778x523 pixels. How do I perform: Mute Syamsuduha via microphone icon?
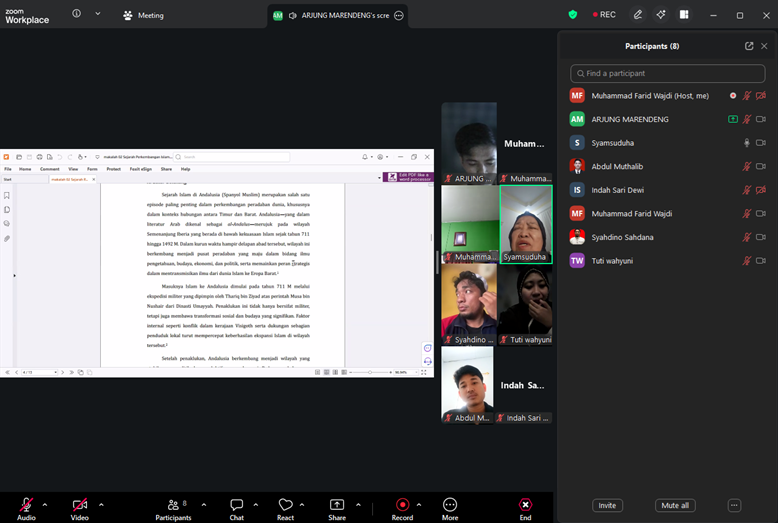point(746,143)
